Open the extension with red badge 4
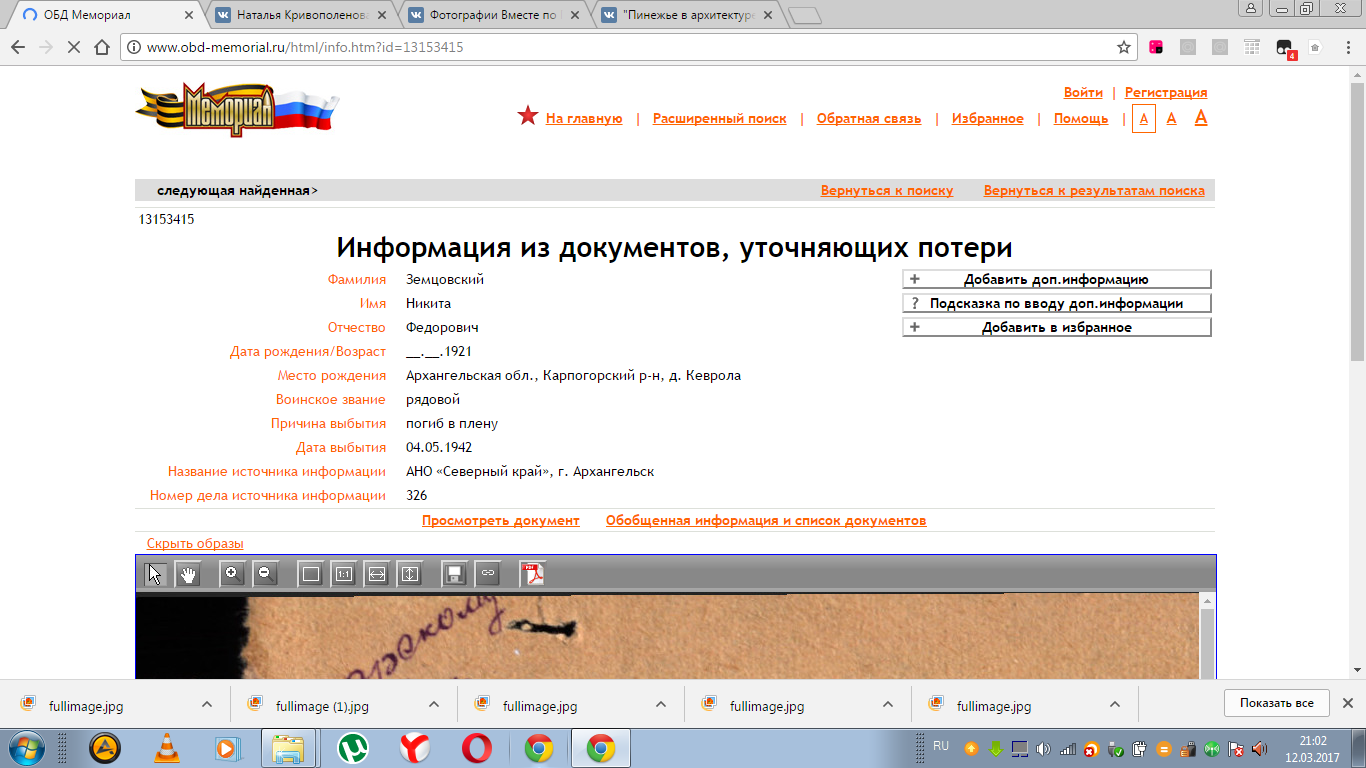This screenshot has height=768, width=1366. point(1285,48)
